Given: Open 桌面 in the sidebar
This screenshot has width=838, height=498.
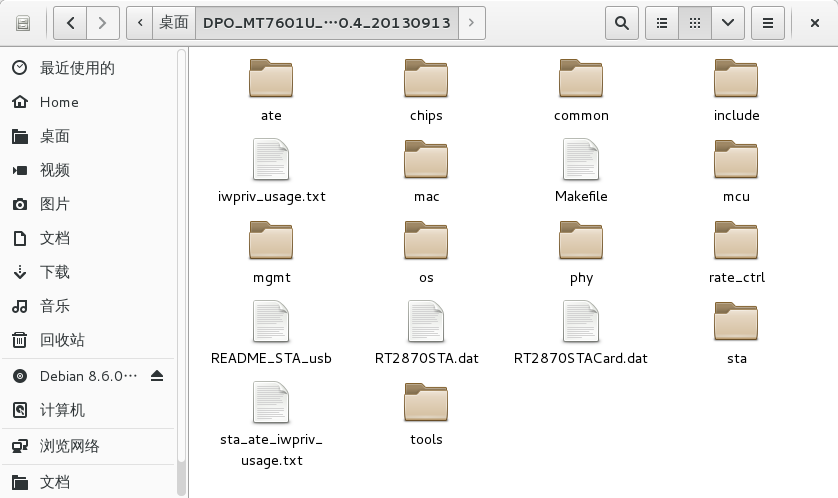Looking at the screenshot, I should tap(88, 136).
